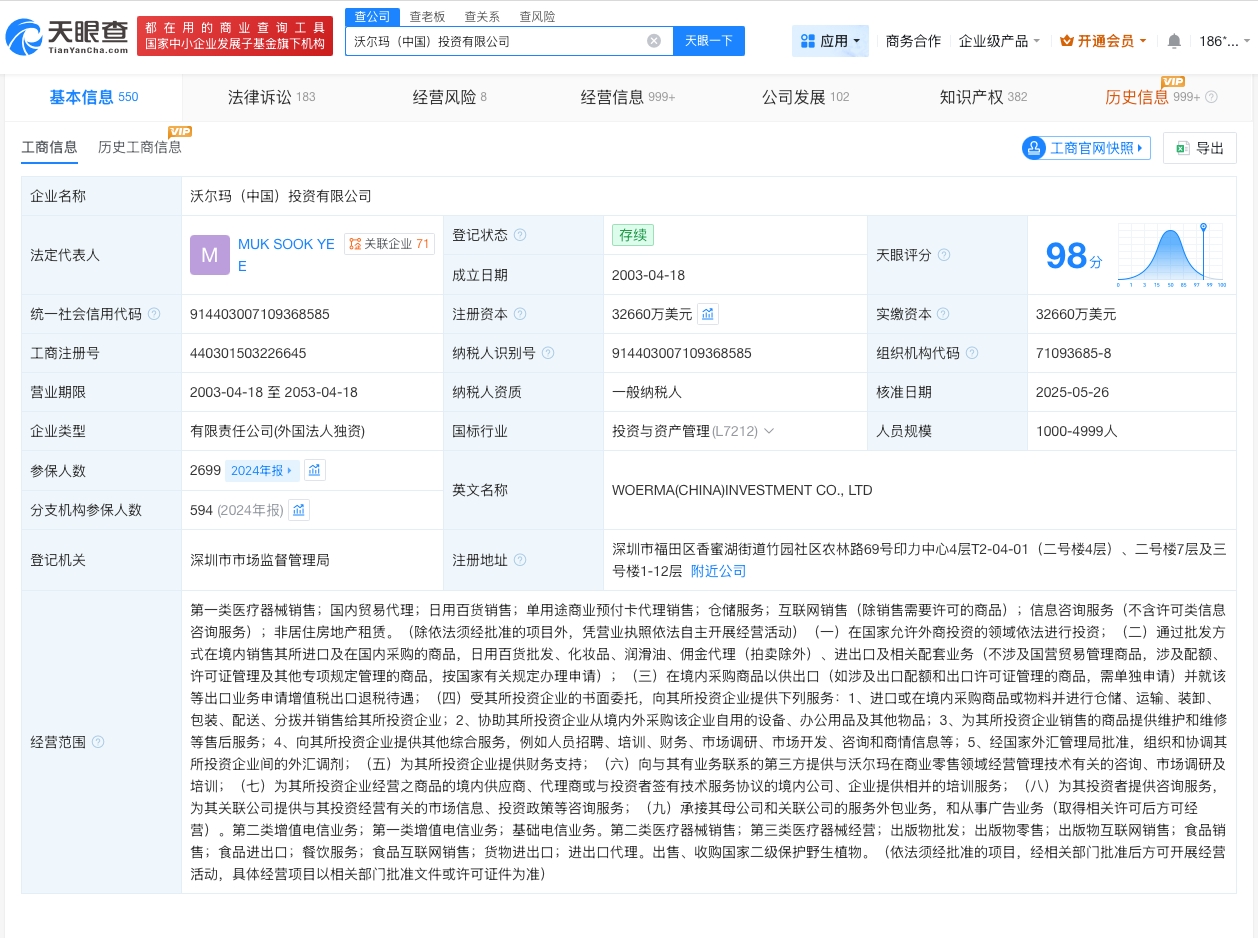
Task: Click the 人员规模 value 1000-4999人
Action: pyautogui.click(x=1076, y=431)
